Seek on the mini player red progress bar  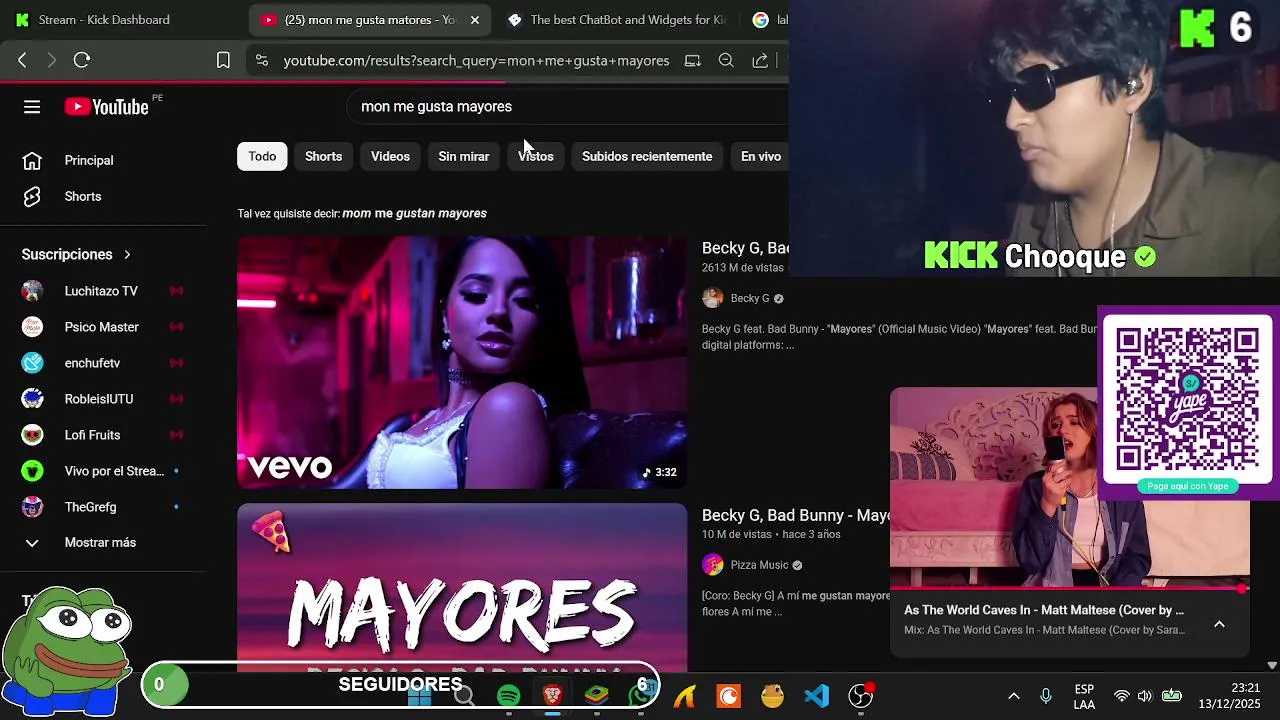[1070, 588]
